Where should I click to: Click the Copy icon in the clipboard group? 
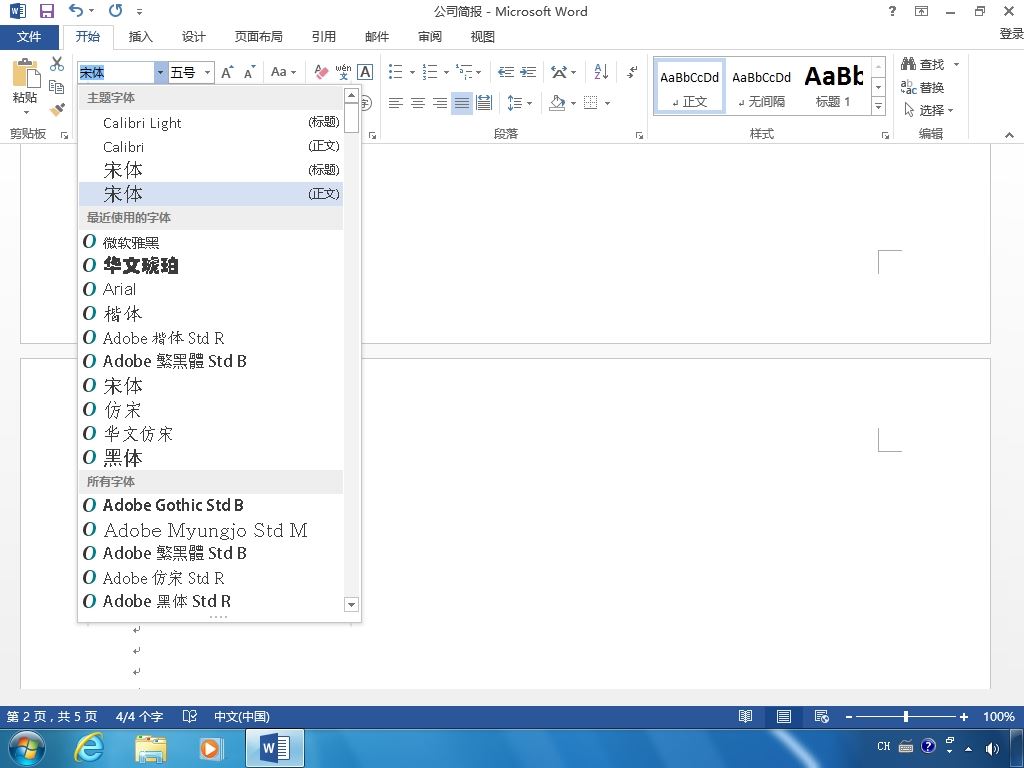57,86
